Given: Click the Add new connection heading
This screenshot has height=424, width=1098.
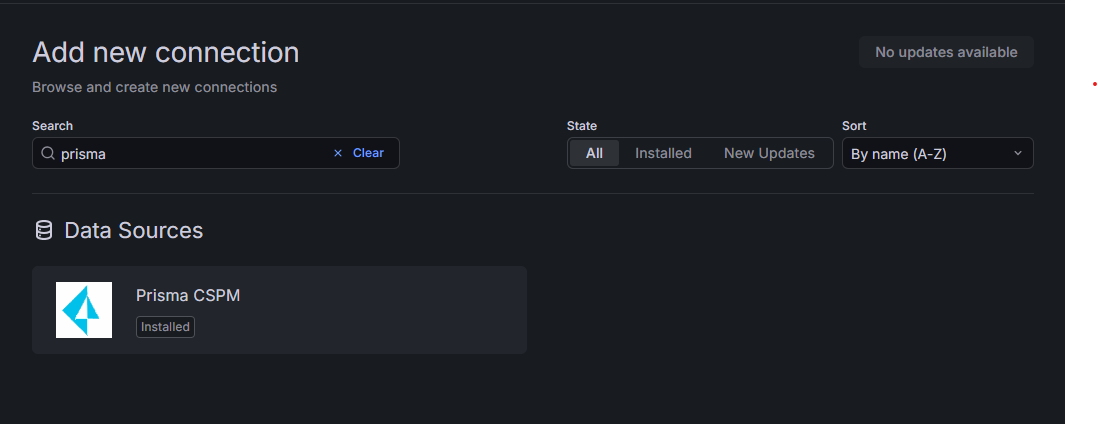Looking at the screenshot, I should click(x=166, y=53).
